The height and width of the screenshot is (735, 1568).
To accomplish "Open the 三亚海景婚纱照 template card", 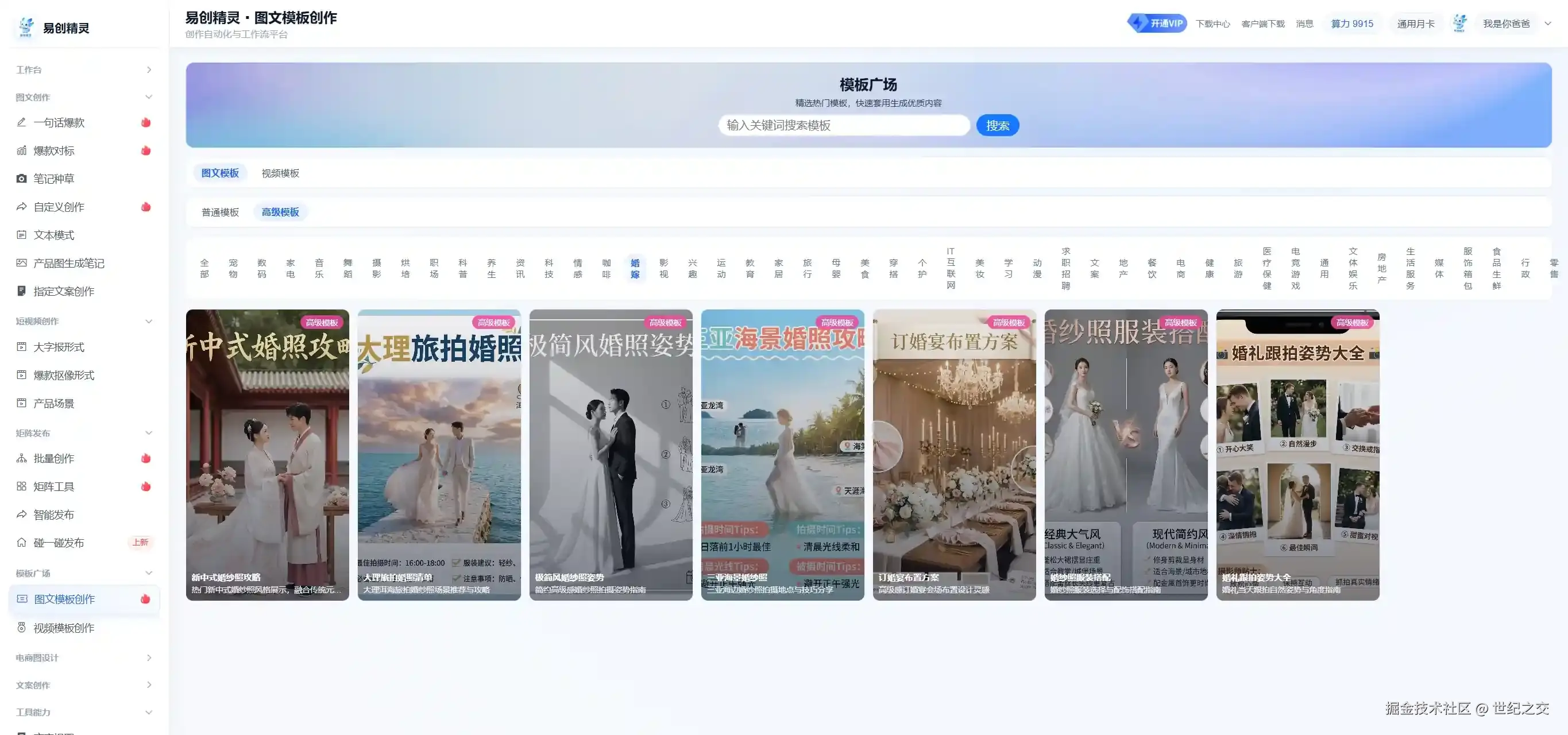I will [x=782, y=455].
